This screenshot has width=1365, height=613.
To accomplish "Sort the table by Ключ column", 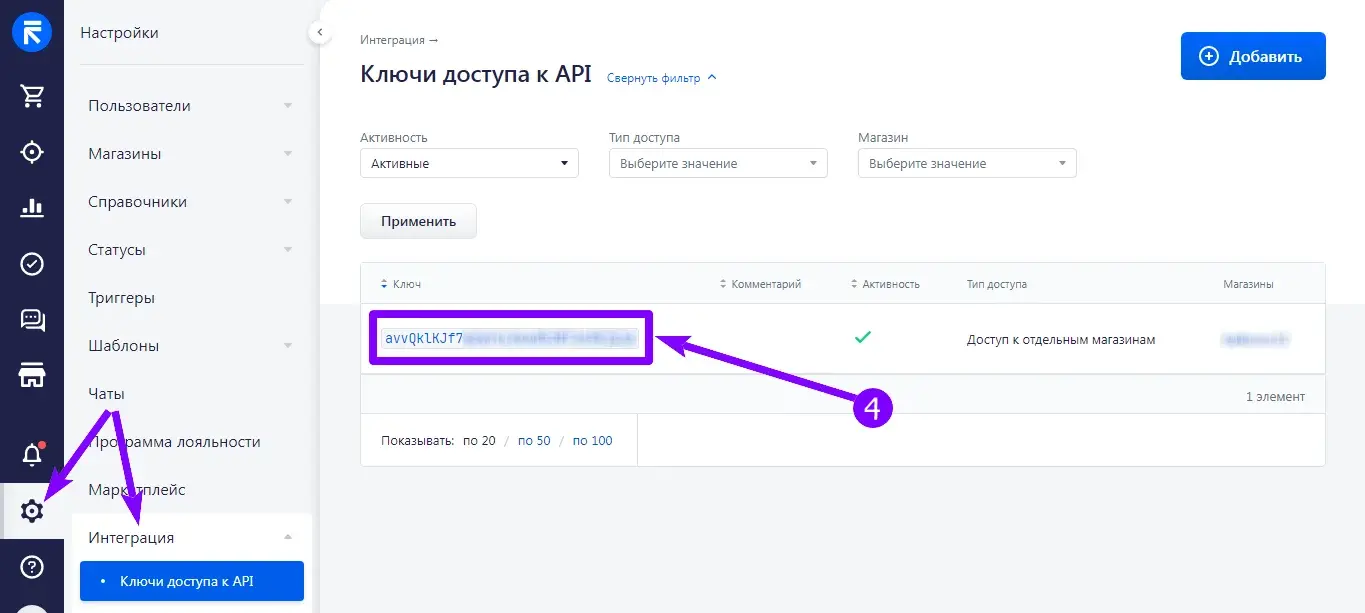I will coord(401,284).
